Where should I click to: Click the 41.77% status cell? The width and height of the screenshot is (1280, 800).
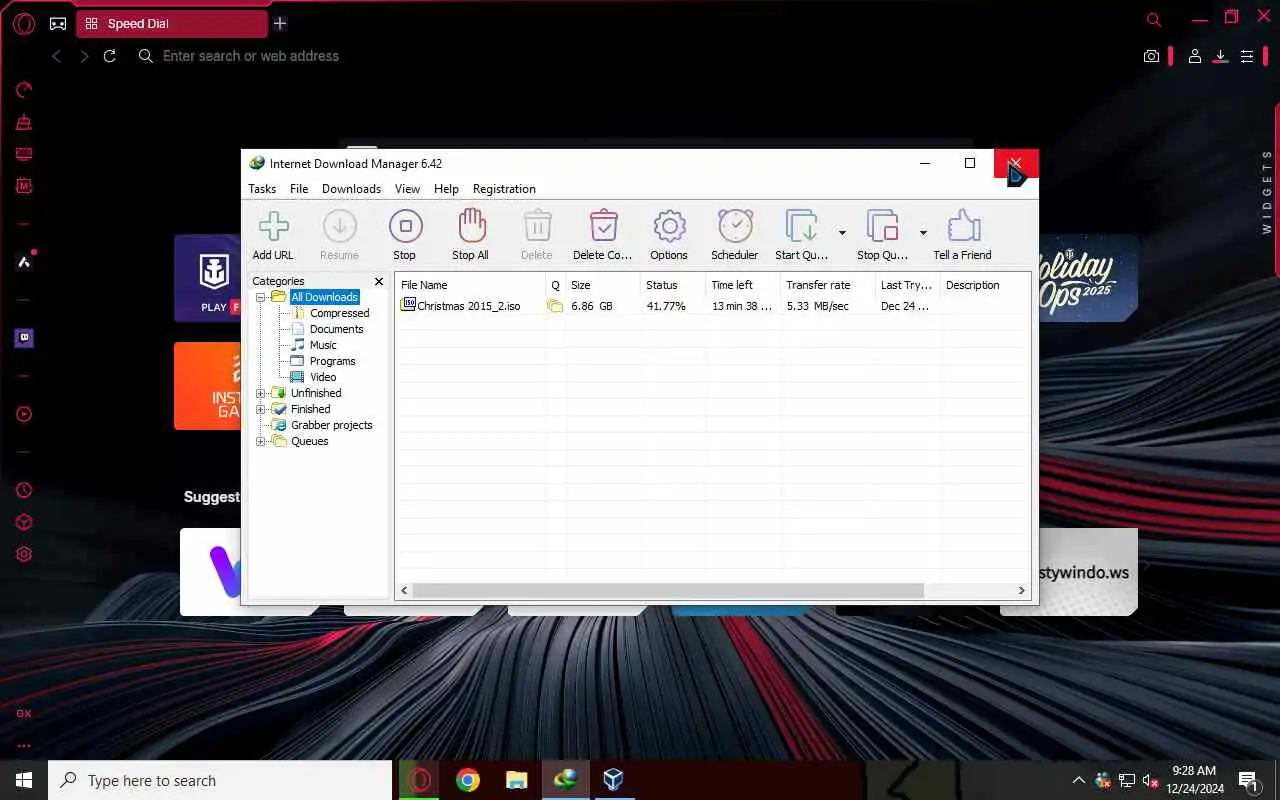pos(666,306)
